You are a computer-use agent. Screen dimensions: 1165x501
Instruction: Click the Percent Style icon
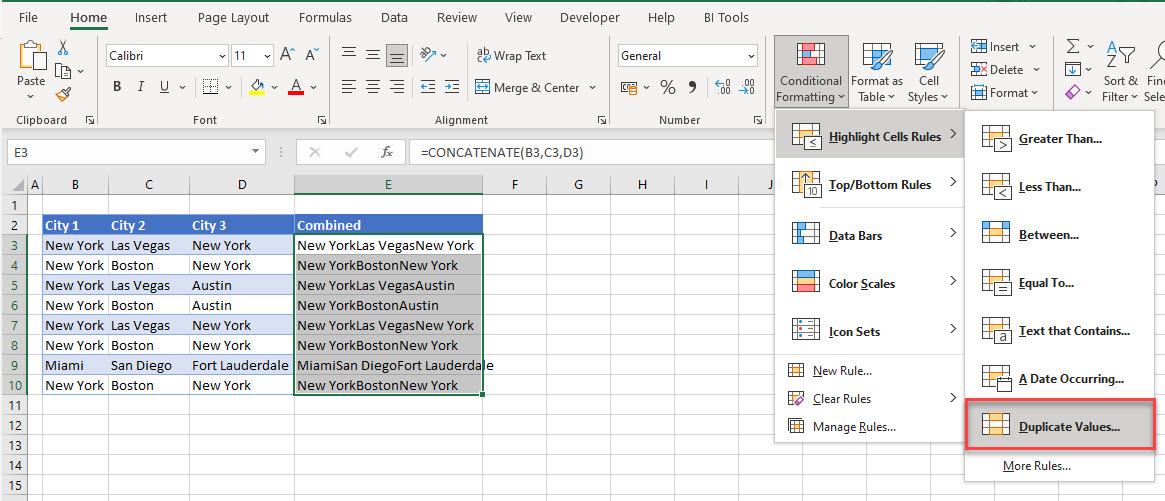[667, 87]
